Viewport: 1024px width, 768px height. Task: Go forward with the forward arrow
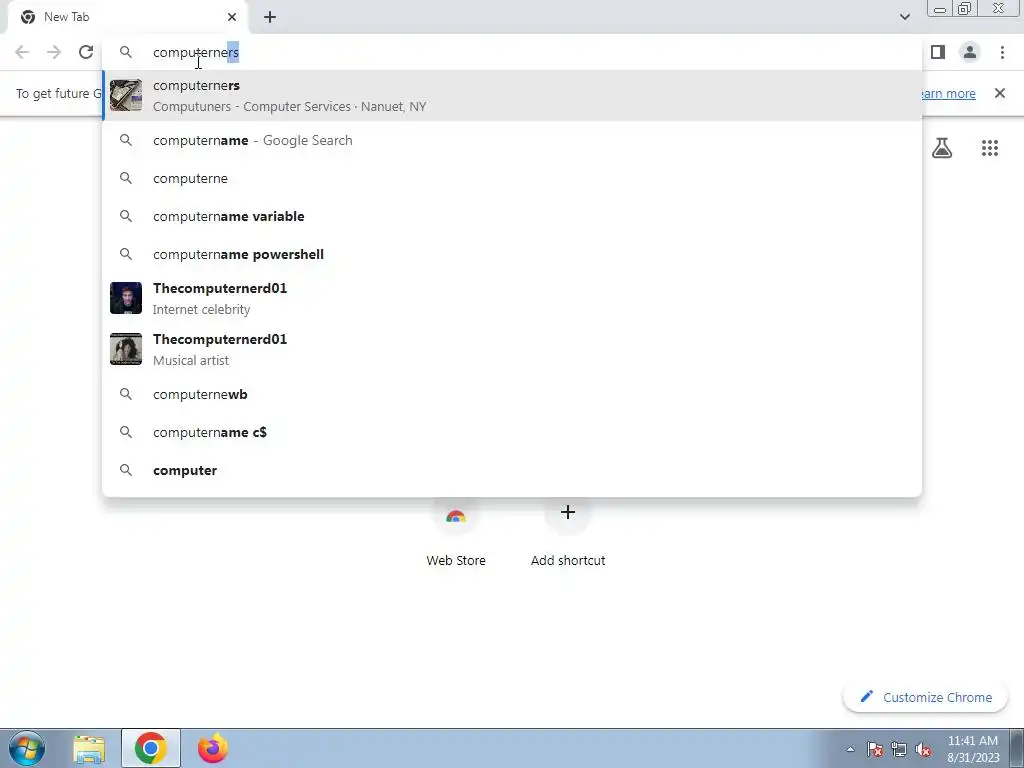click(54, 52)
